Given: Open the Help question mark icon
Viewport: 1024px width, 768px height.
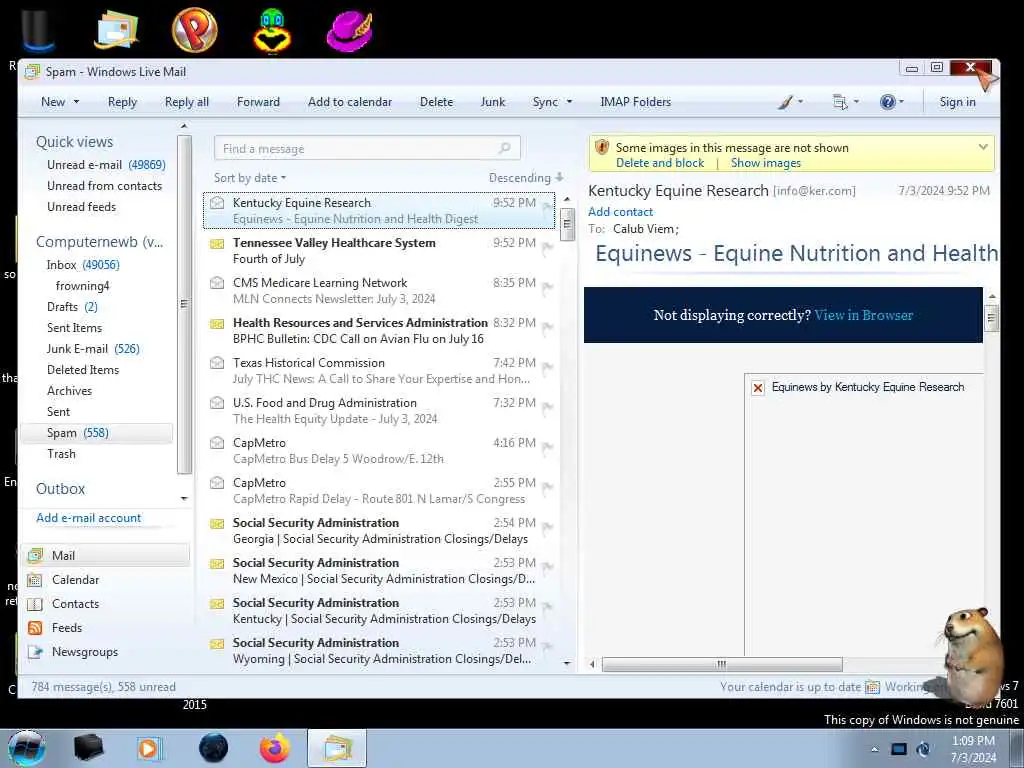Looking at the screenshot, I should 888,102.
